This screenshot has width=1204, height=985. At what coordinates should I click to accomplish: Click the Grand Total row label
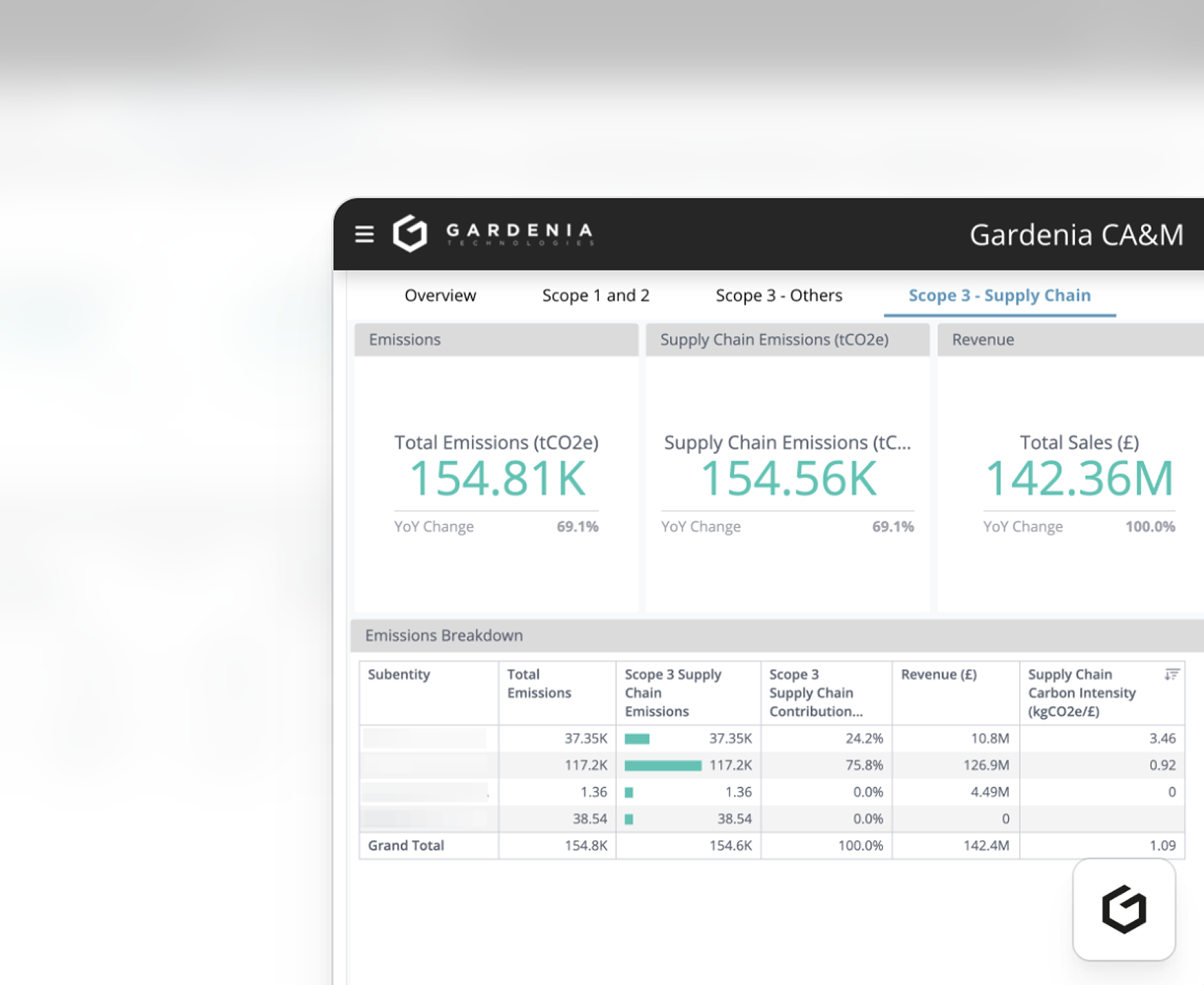(x=406, y=846)
